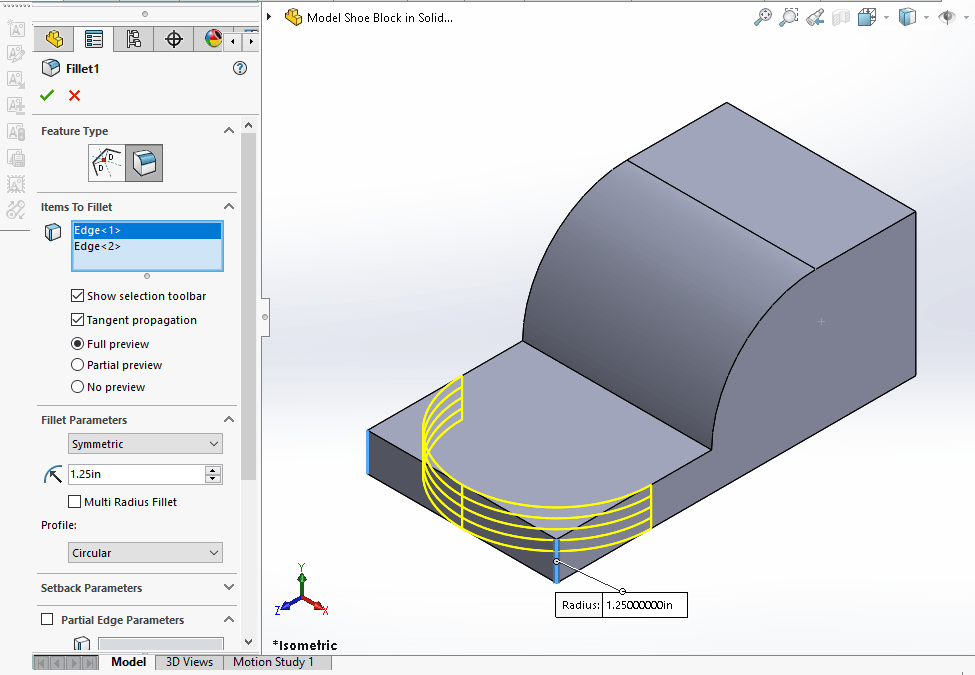Viewport: 975px width, 675px height.
Task: Select the manual FilletXpert feature type
Action: 107,162
